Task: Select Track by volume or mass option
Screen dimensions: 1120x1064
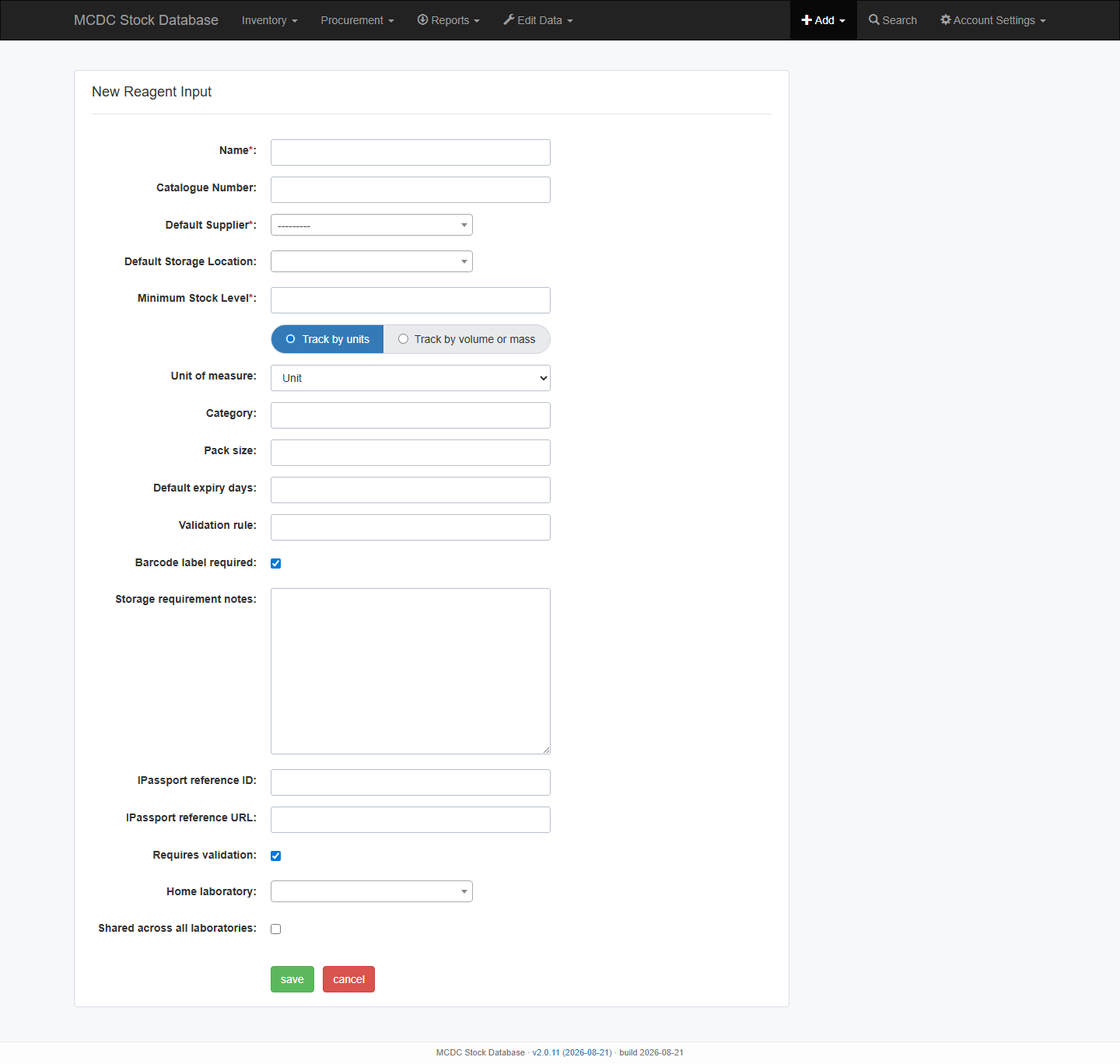Action: 467,339
